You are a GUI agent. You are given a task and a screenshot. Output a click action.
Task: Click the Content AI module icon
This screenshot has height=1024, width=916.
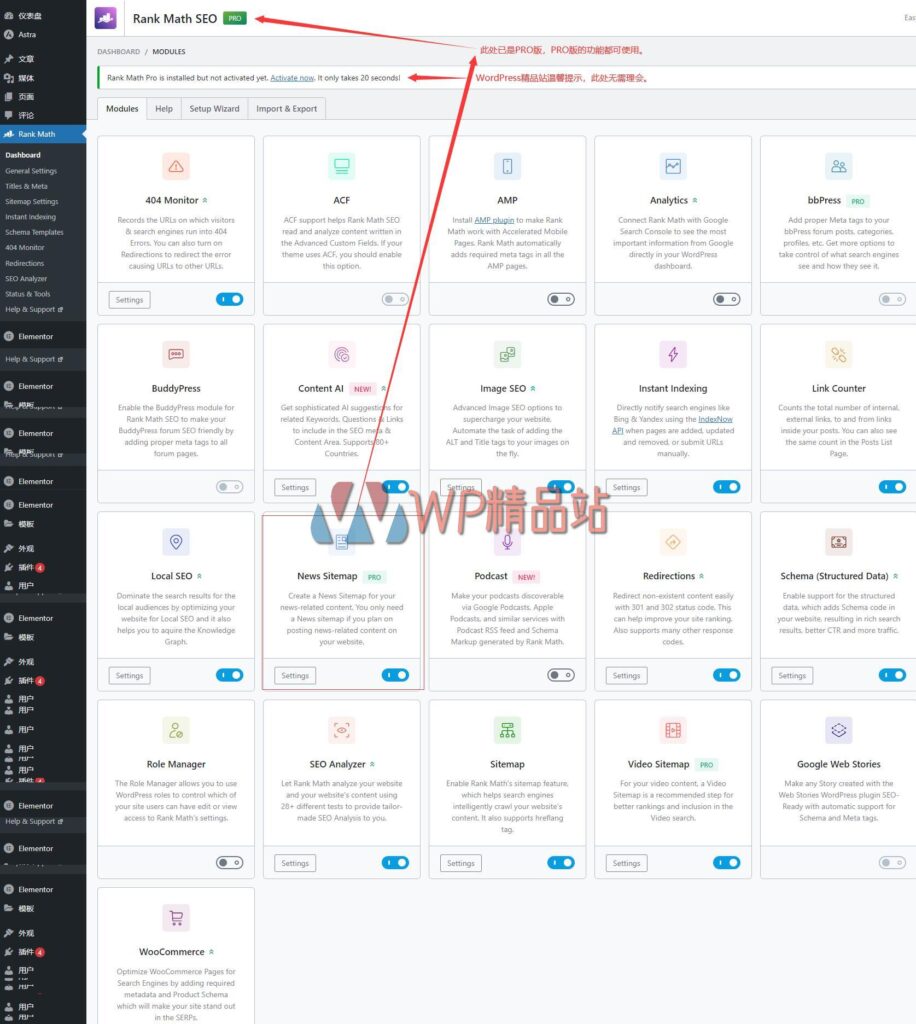pos(341,354)
